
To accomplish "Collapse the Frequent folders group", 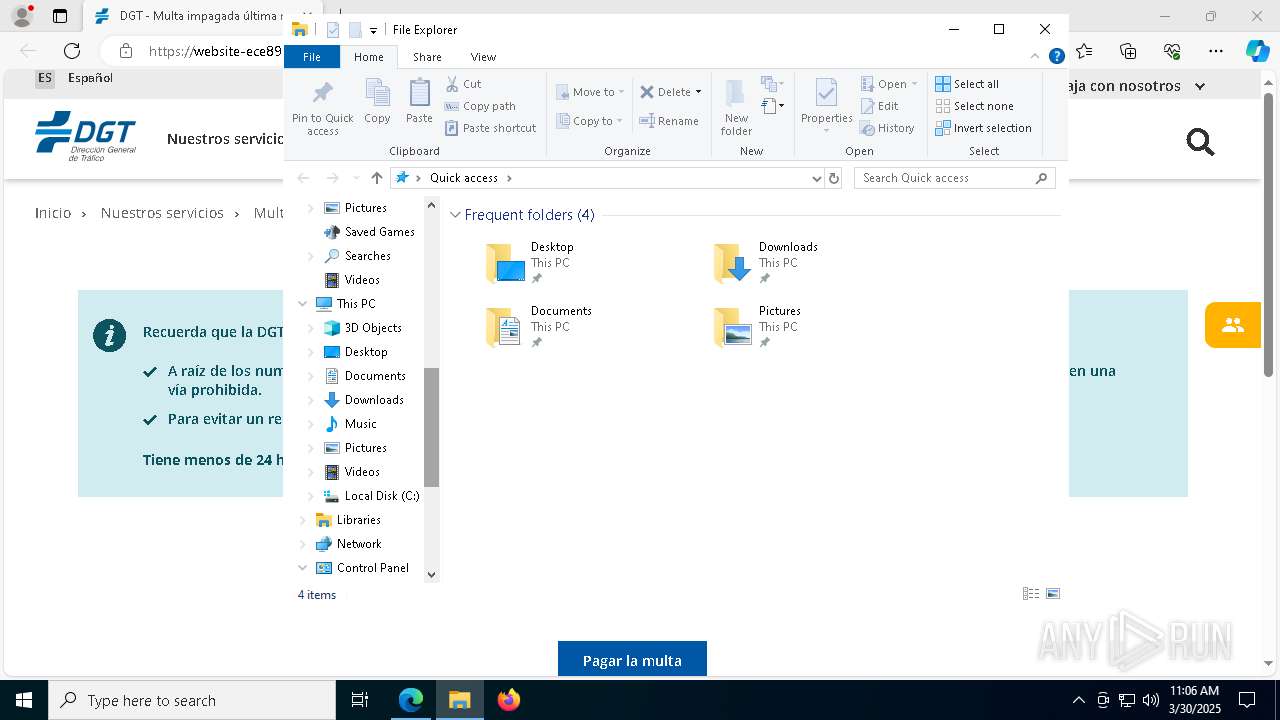I will [x=456, y=215].
